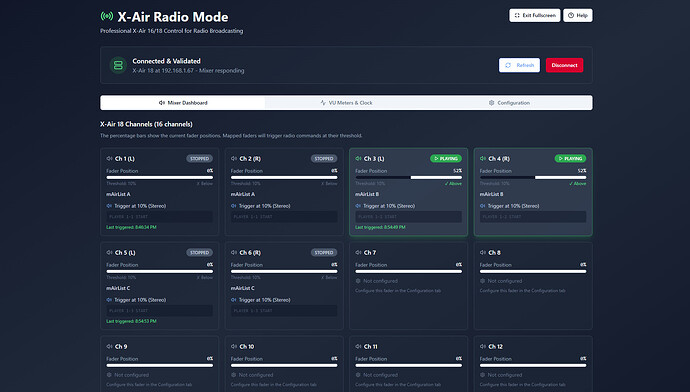Click the Ch 1 command field under Trigger
Image resolution: width=690 pixels, height=392 pixels.
pyautogui.click(x=159, y=217)
